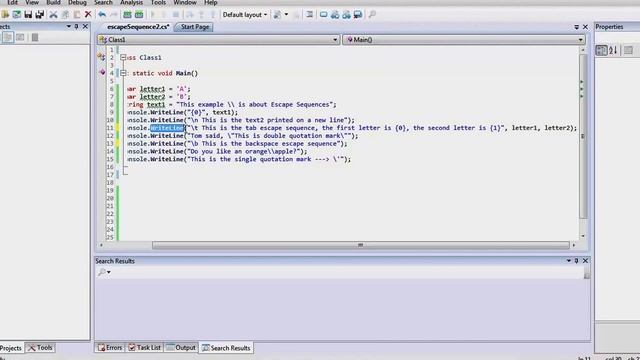Toggle auto-hide pin on Search Results panel
Image resolution: width=640 pixels, height=360 pixels.
(x=576, y=260)
